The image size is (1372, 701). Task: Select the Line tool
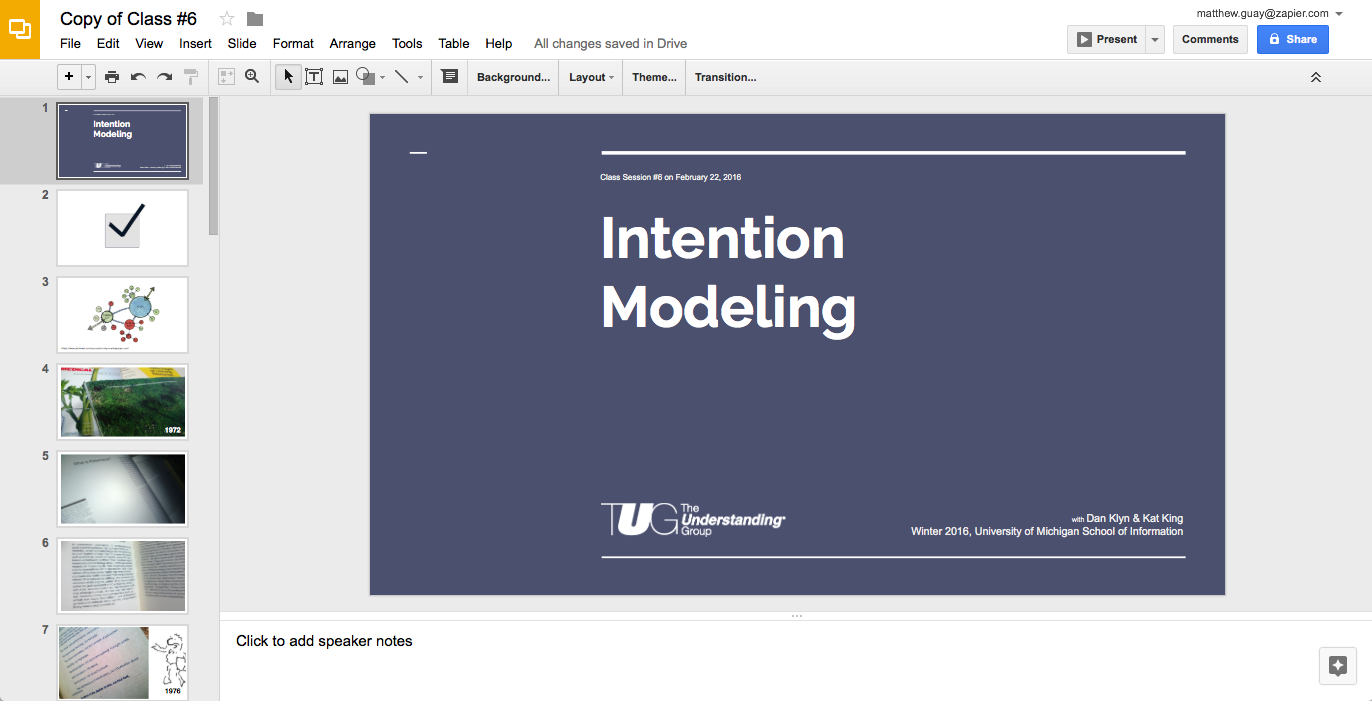coord(400,76)
